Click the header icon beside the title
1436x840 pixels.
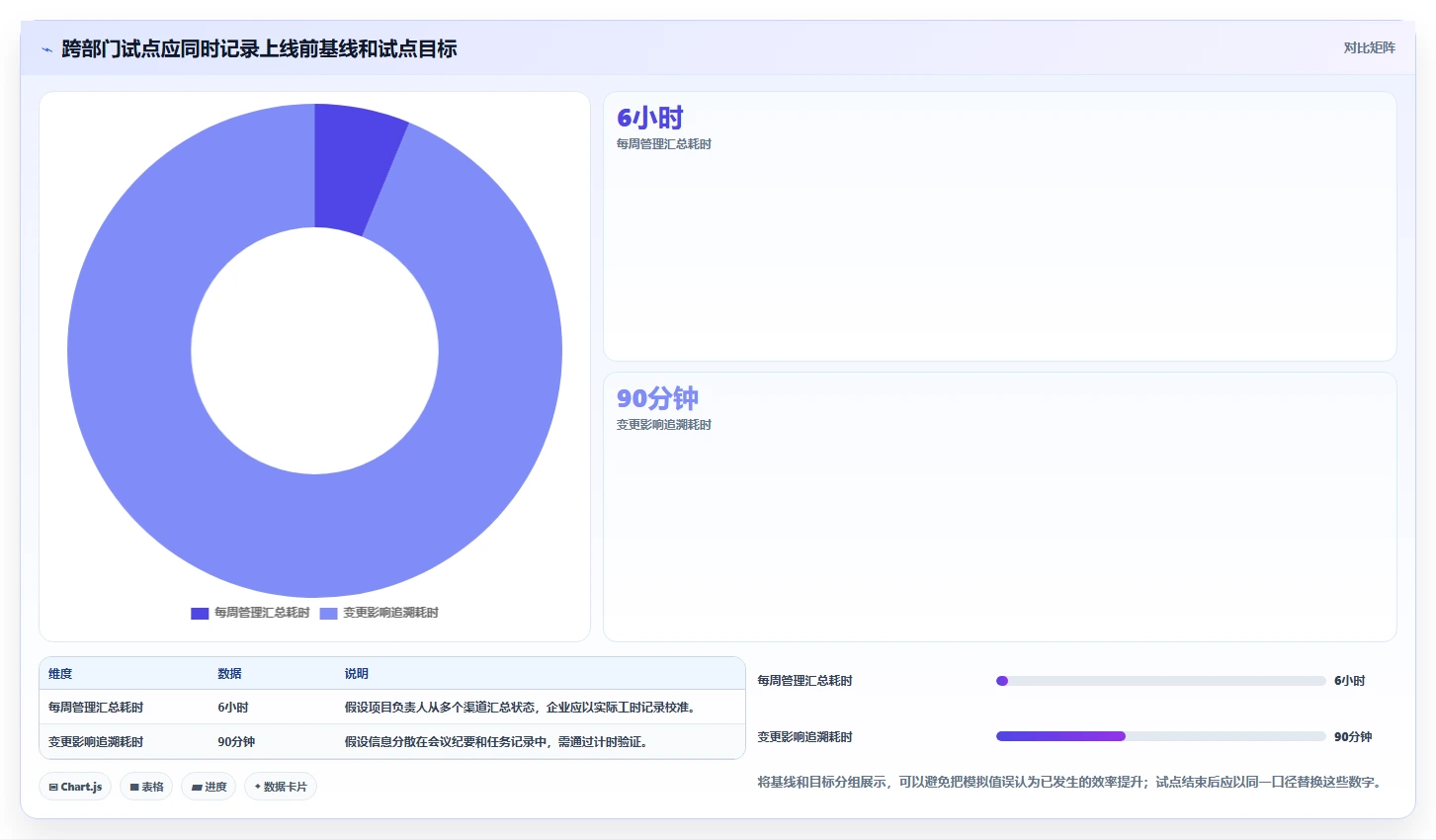(46, 49)
